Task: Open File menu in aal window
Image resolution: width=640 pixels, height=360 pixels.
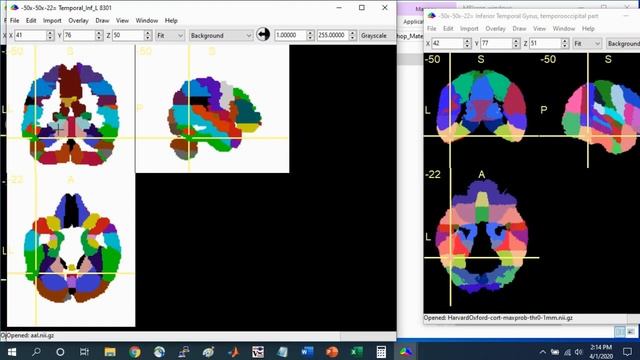Action: [14, 20]
